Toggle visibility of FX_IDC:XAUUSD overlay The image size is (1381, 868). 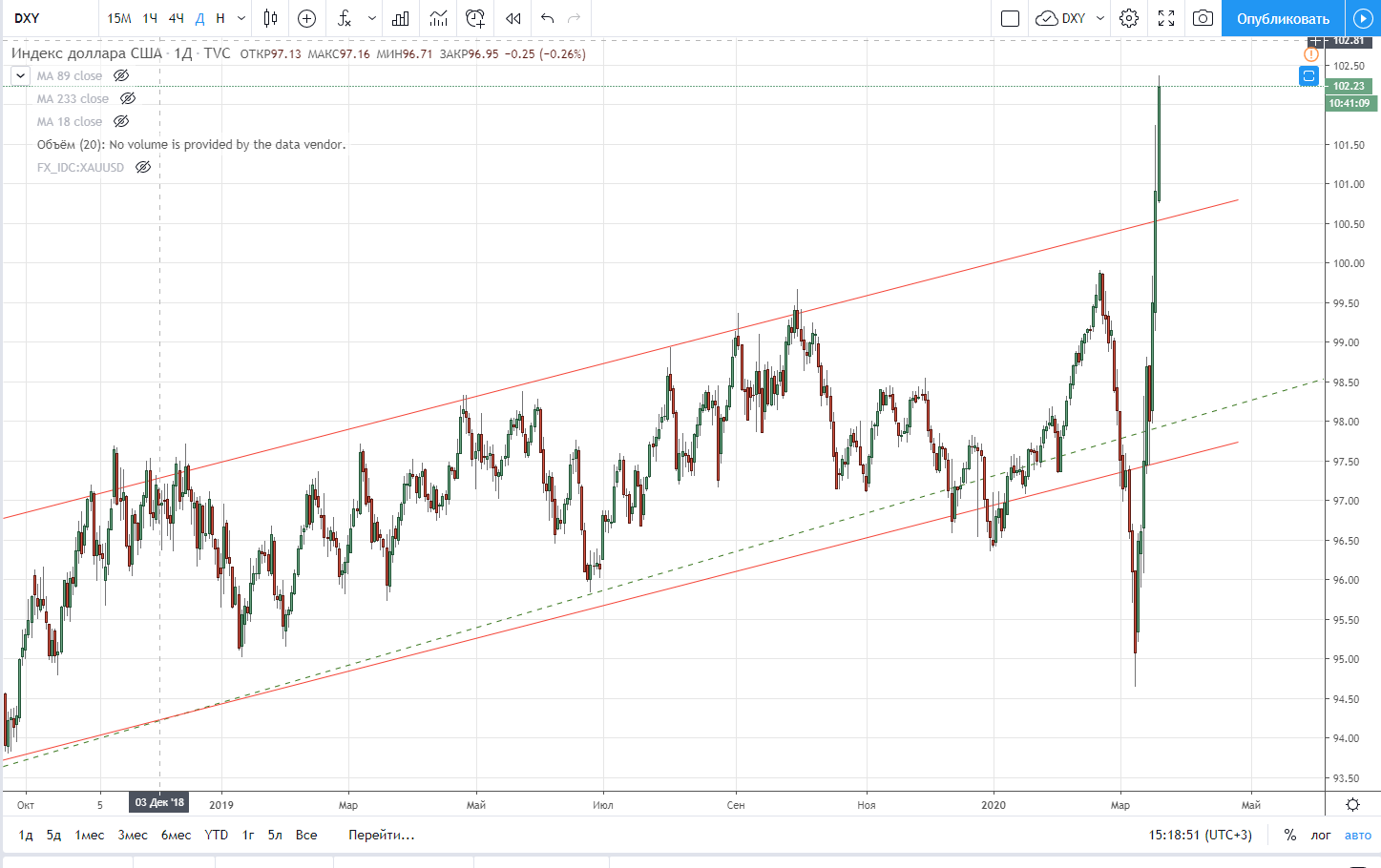143,167
